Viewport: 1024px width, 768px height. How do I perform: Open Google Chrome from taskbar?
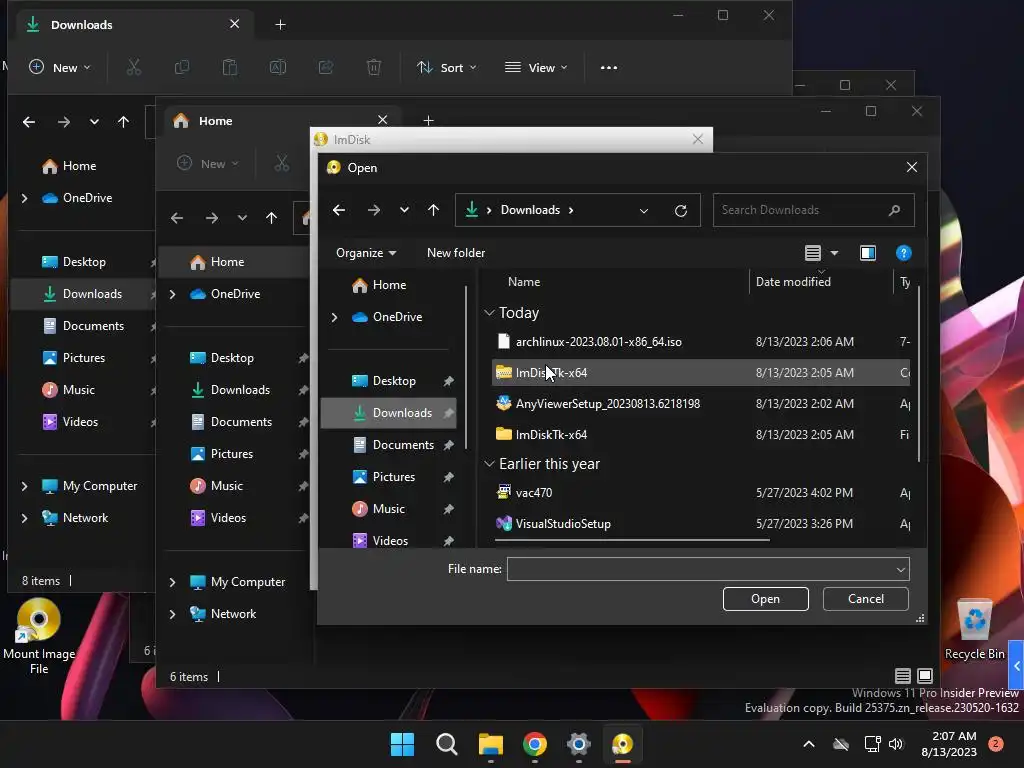(535, 744)
